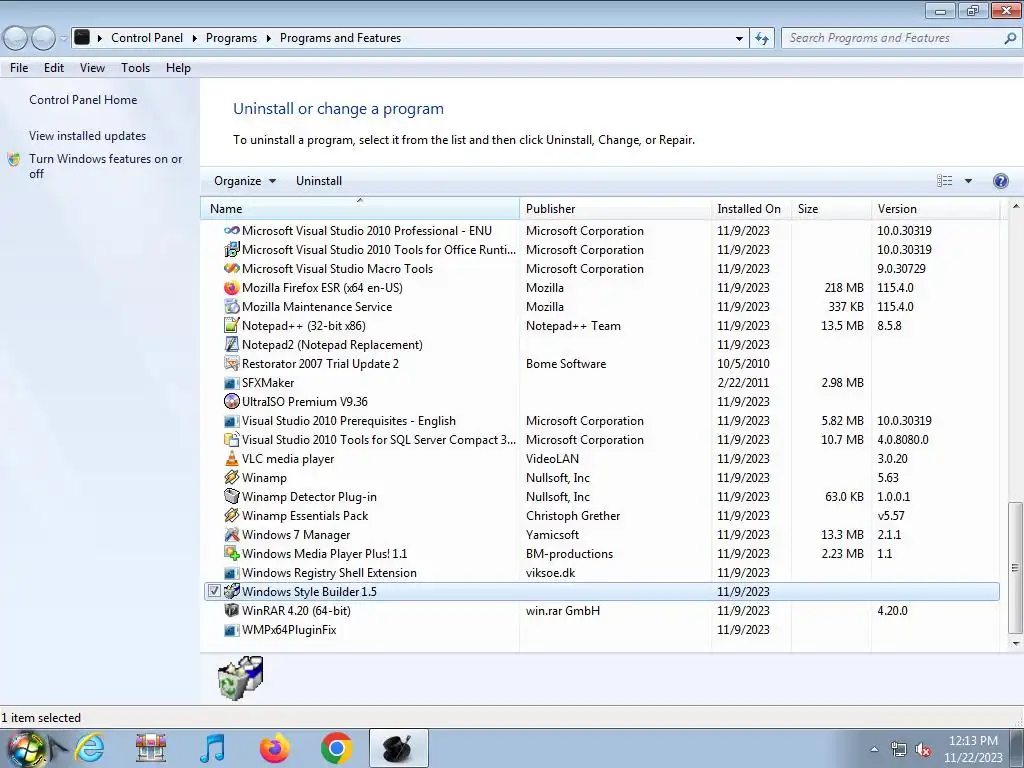The image size is (1024, 768).
Task: Click the list scrollbar thumb
Action: click(x=1015, y=567)
